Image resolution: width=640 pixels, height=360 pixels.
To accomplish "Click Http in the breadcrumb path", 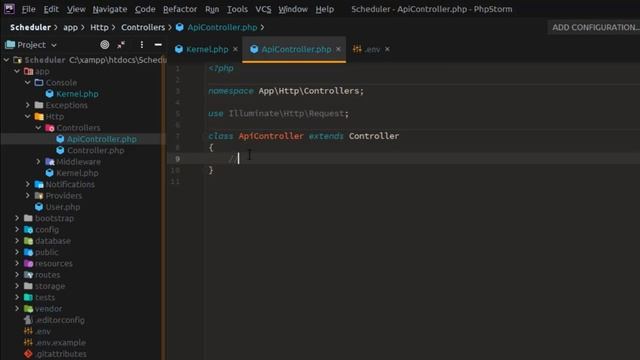I will point(99,27).
